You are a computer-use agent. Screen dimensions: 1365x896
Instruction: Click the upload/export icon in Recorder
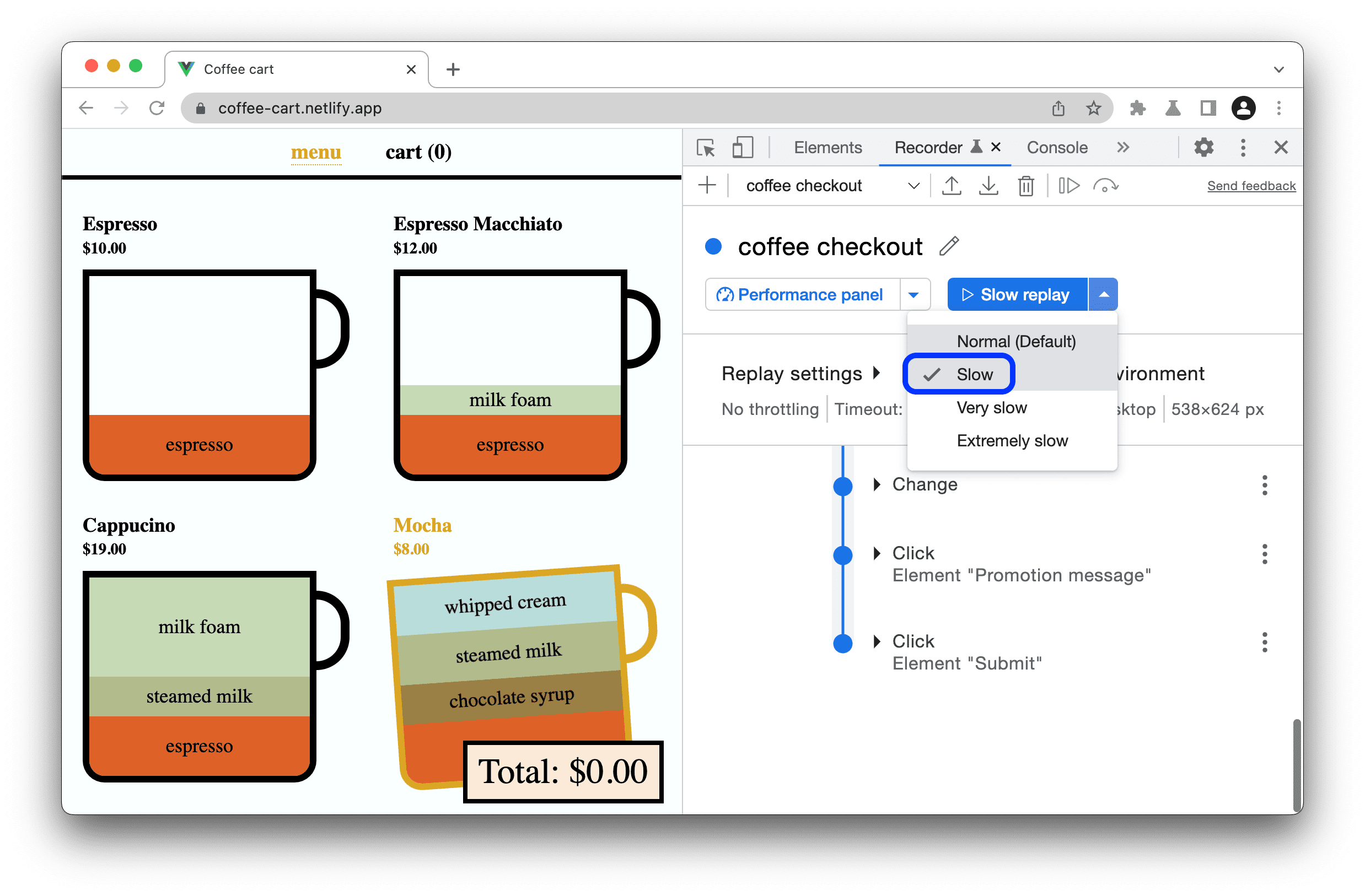[952, 186]
